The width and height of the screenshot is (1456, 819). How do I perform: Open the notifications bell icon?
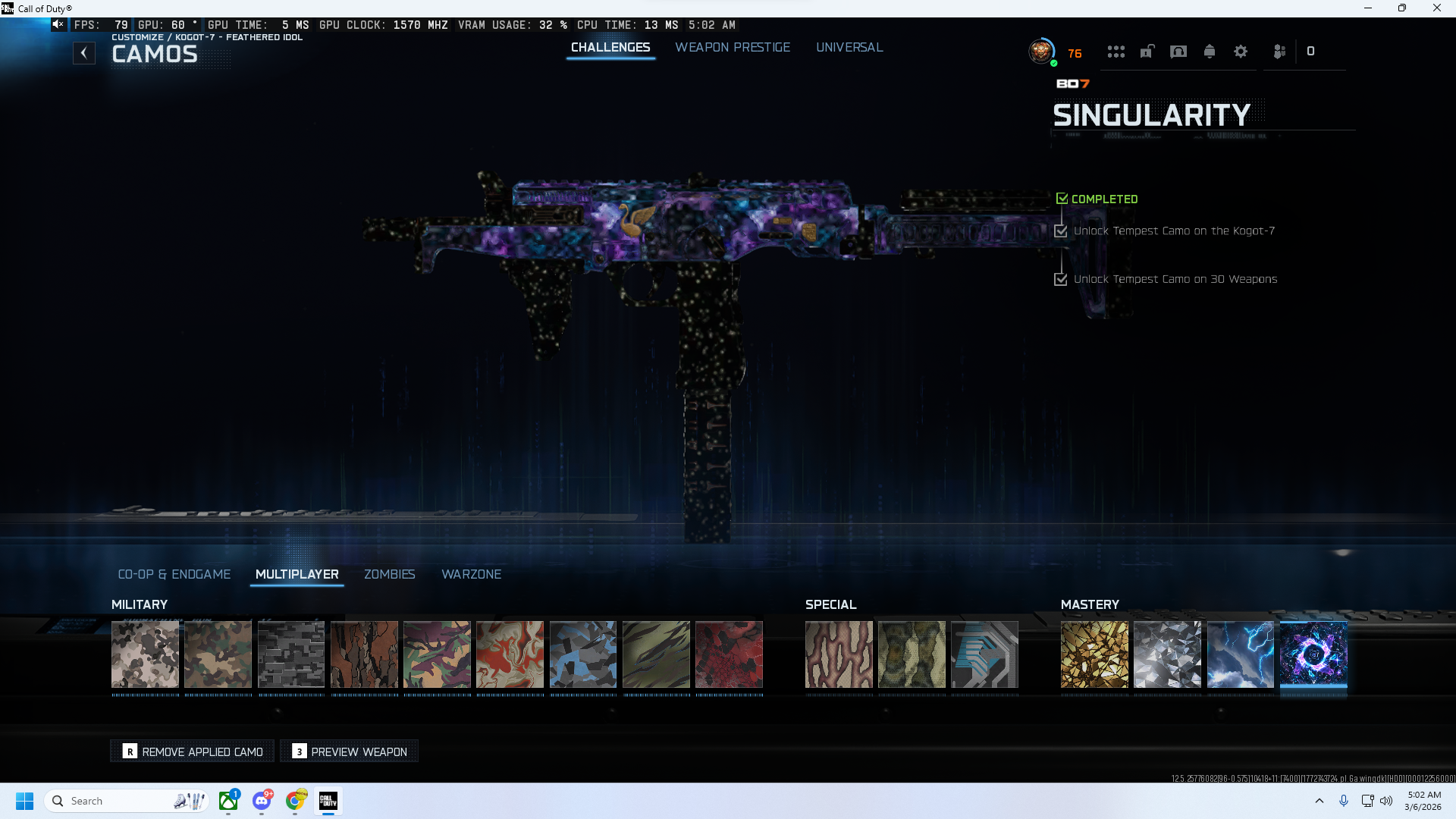point(1210,52)
